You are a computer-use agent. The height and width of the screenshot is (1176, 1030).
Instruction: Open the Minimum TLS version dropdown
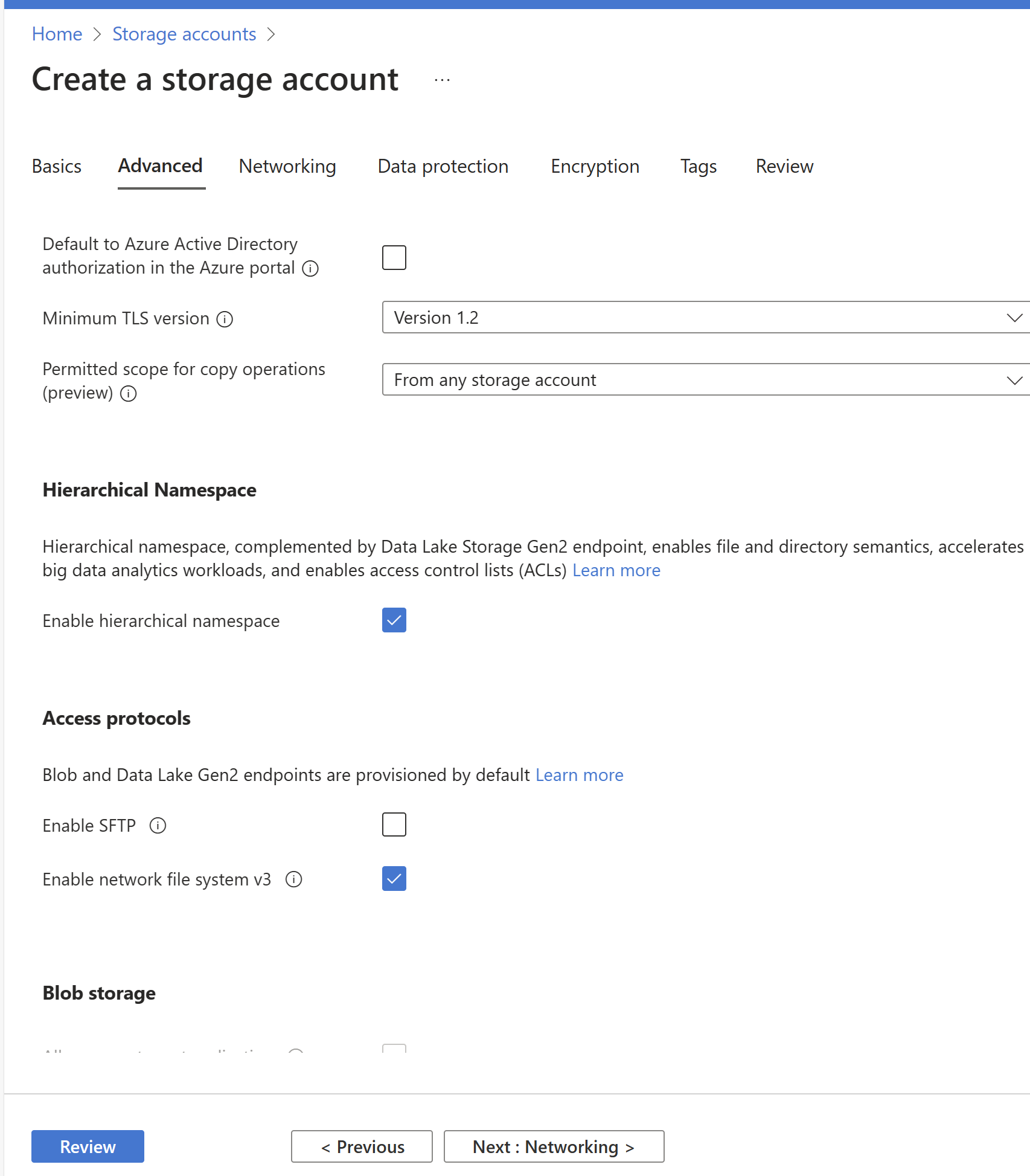[705, 318]
